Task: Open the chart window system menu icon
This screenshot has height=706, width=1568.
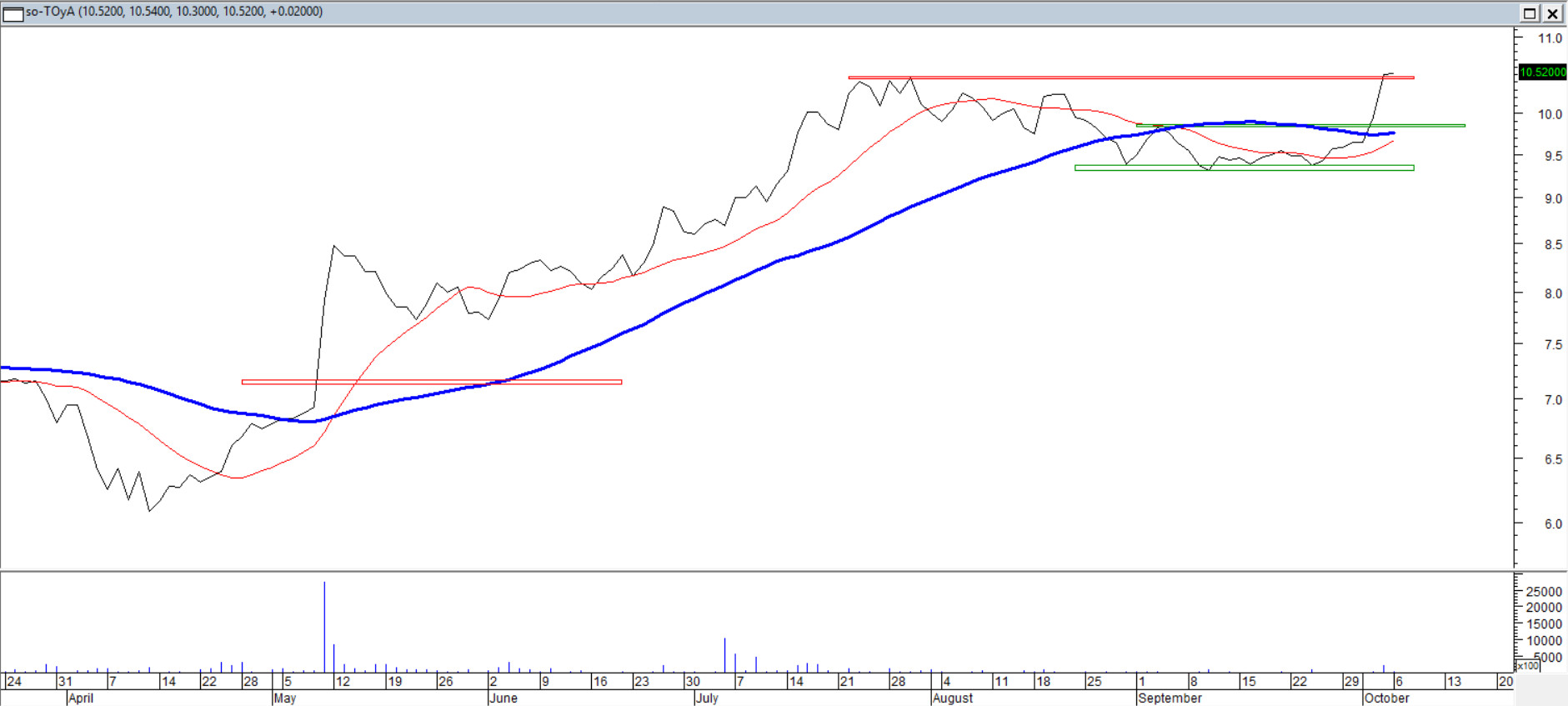Action: coord(13,13)
